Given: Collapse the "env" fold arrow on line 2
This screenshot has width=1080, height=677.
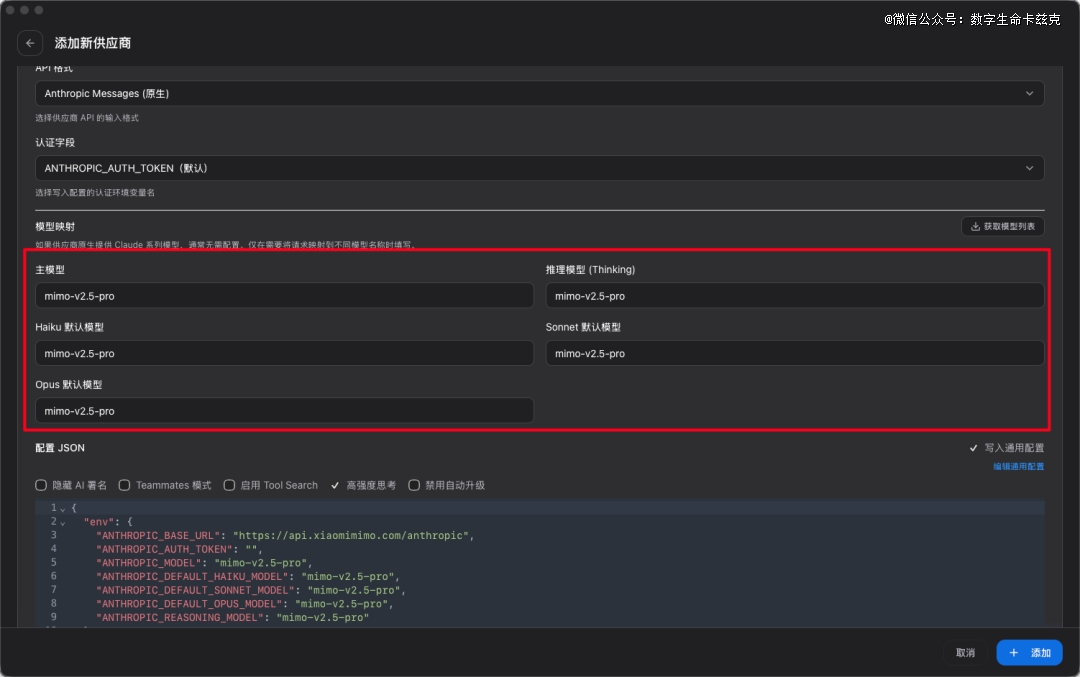Looking at the screenshot, I should 62,522.
